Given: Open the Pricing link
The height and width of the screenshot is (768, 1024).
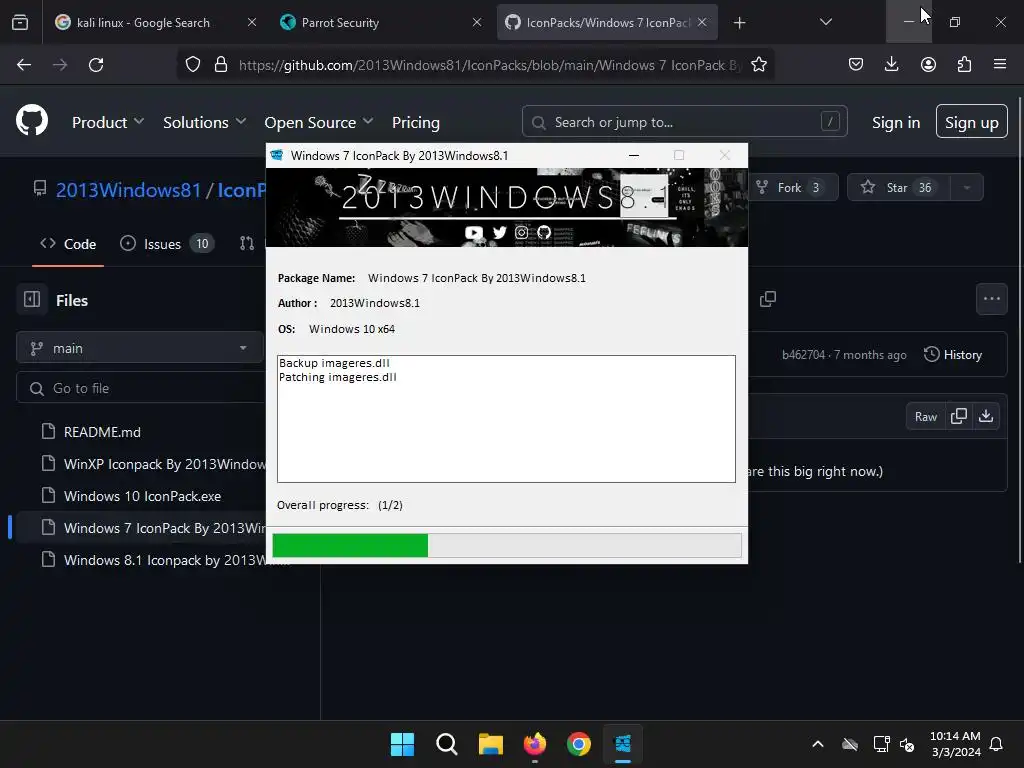Looking at the screenshot, I should (415, 122).
